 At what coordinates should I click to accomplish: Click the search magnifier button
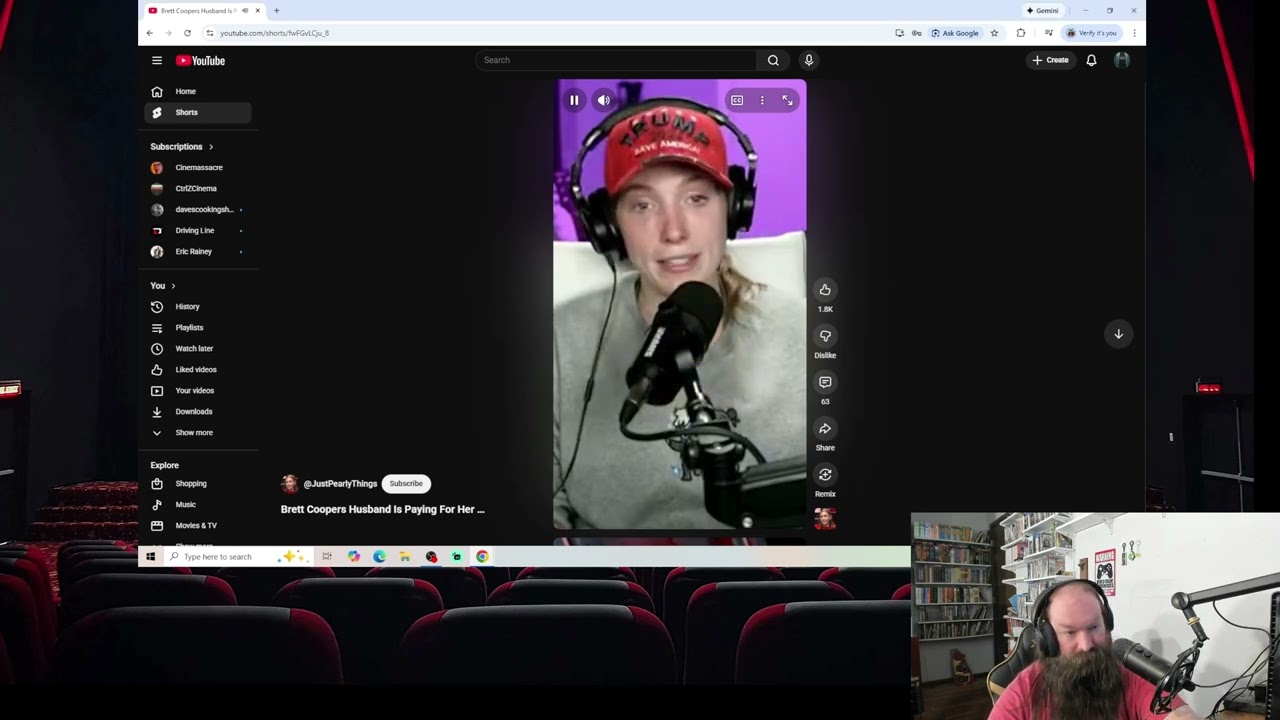773,60
